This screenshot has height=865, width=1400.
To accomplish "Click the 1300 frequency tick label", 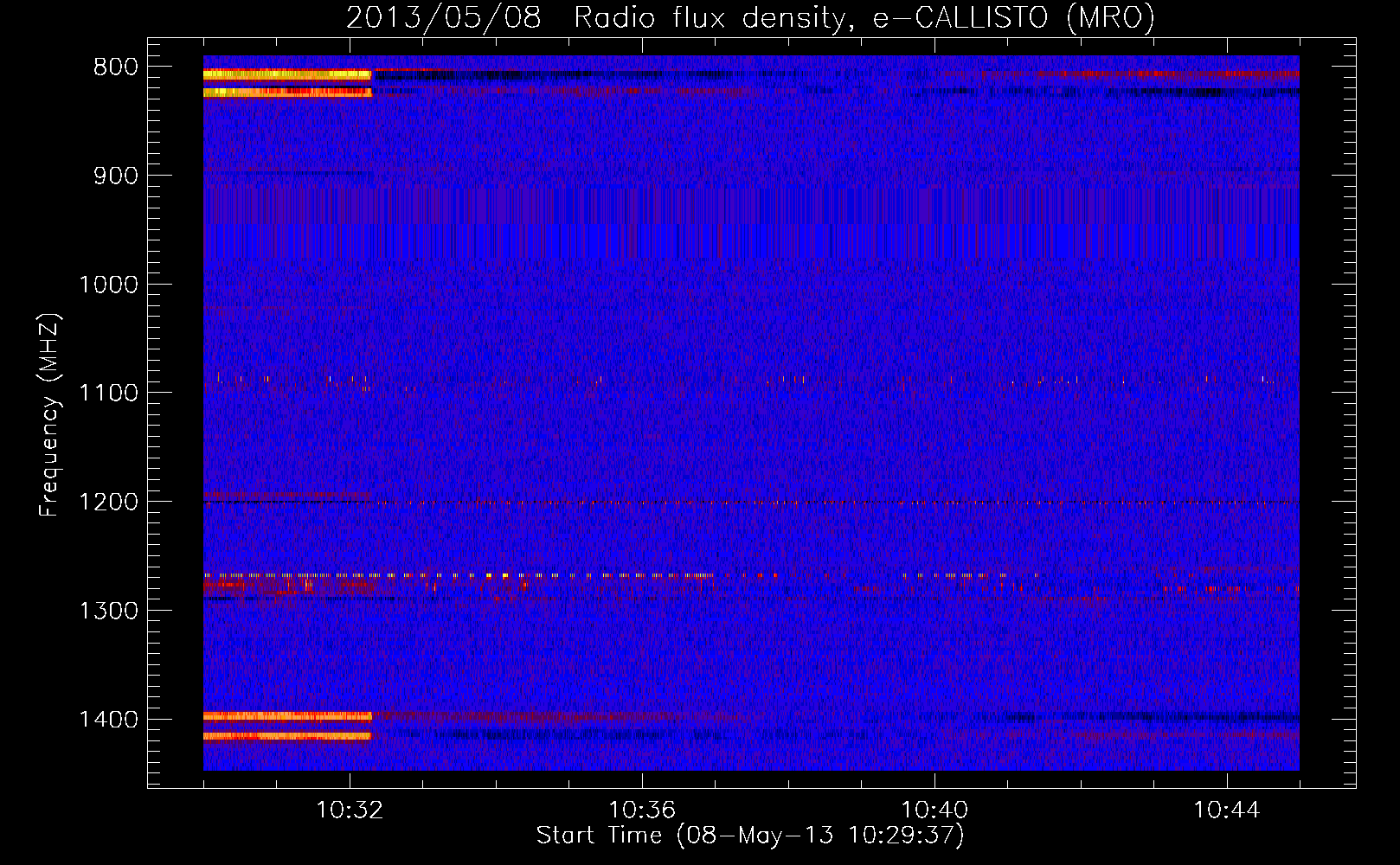I will [108, 611].
